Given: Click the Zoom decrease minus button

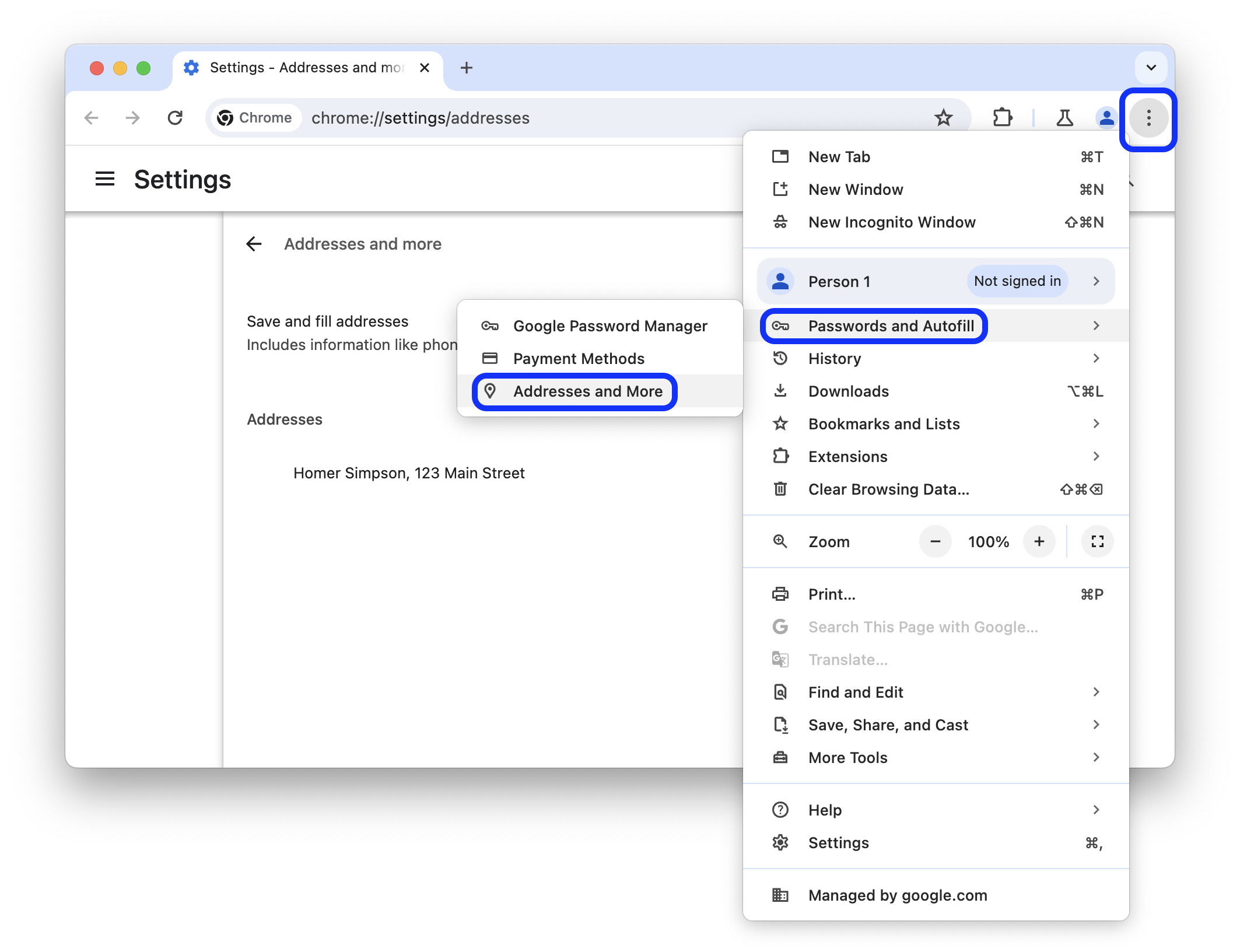Looking at the screenshot, I should click(x=934, y=542).
